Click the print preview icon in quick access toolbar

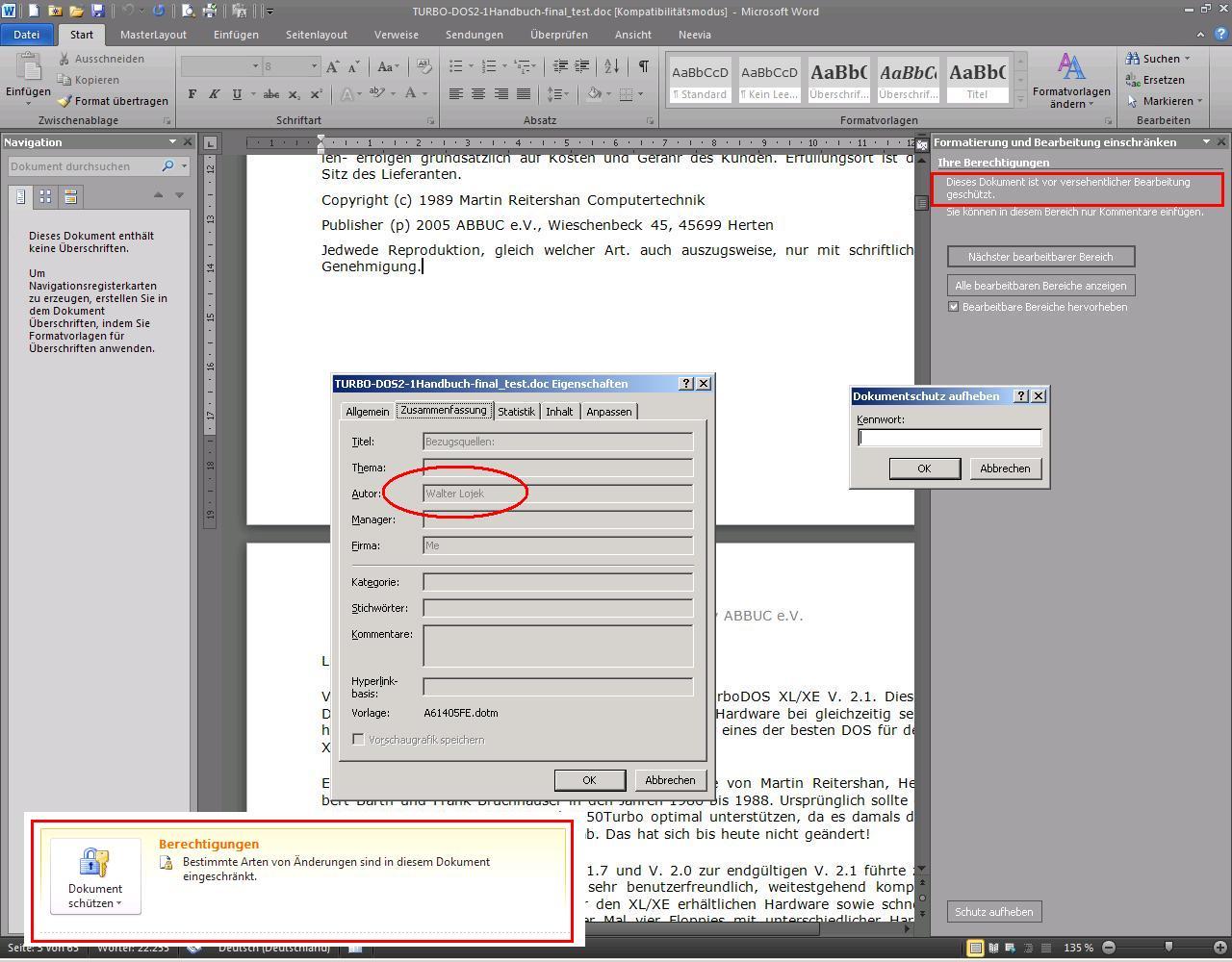pos(189,12)
